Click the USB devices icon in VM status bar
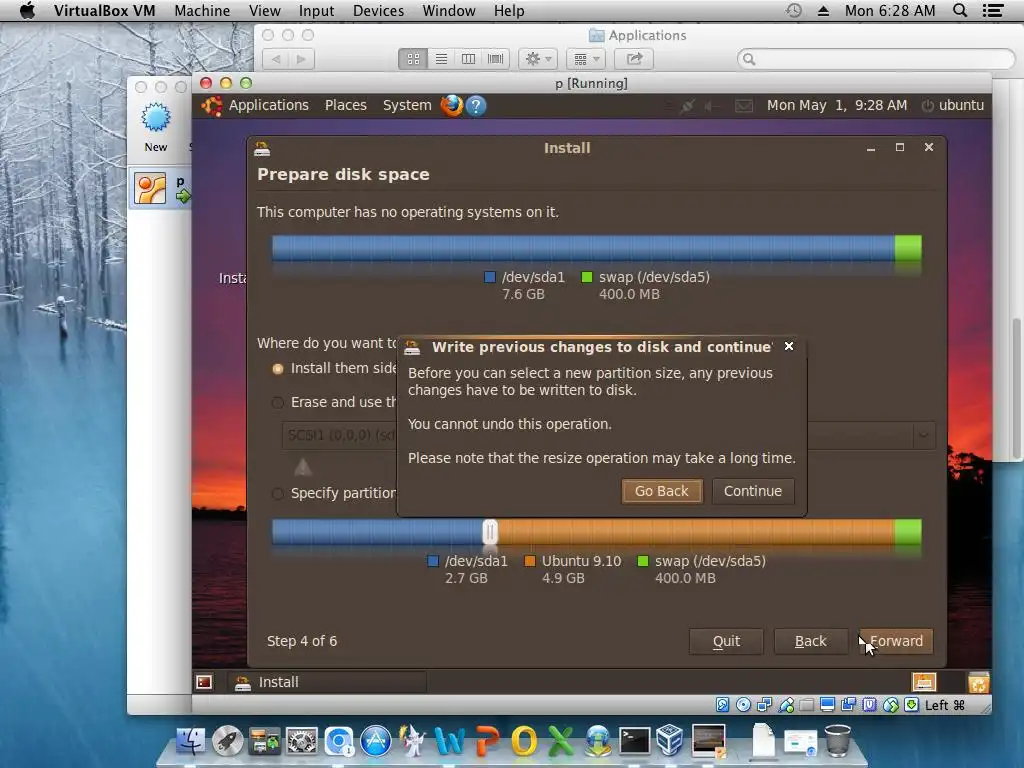Screen dimensions: 1024x768 (786, 705)
